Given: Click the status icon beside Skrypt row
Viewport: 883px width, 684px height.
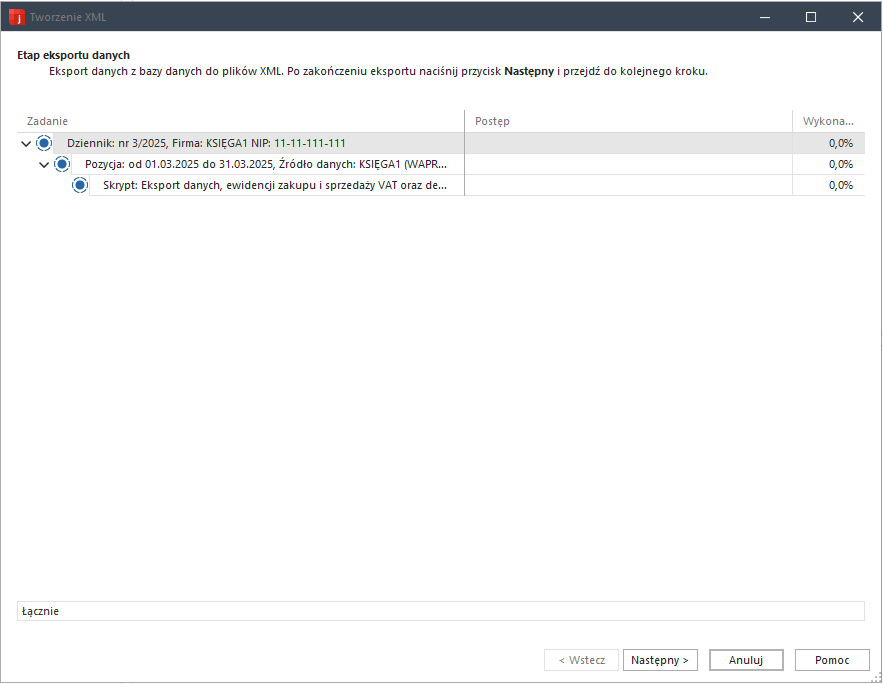Looking at the screenshot, I should coord(80,185).
